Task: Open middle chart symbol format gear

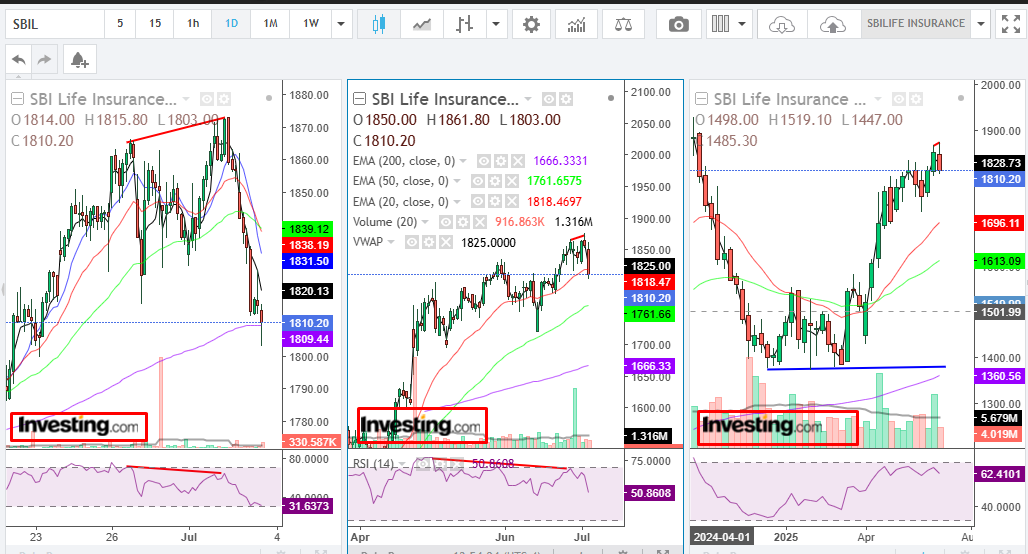Action: [566, 99]
